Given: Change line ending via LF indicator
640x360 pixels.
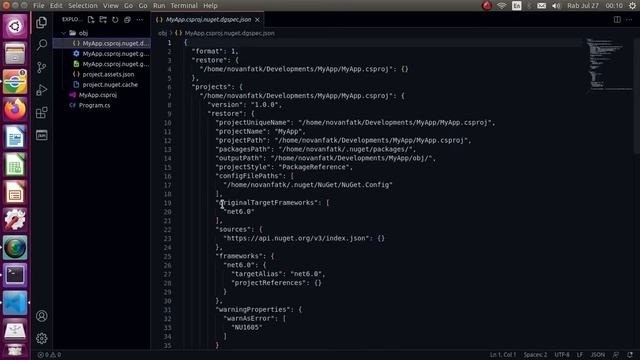Looking at the screenshot, I should coord(580,355).
